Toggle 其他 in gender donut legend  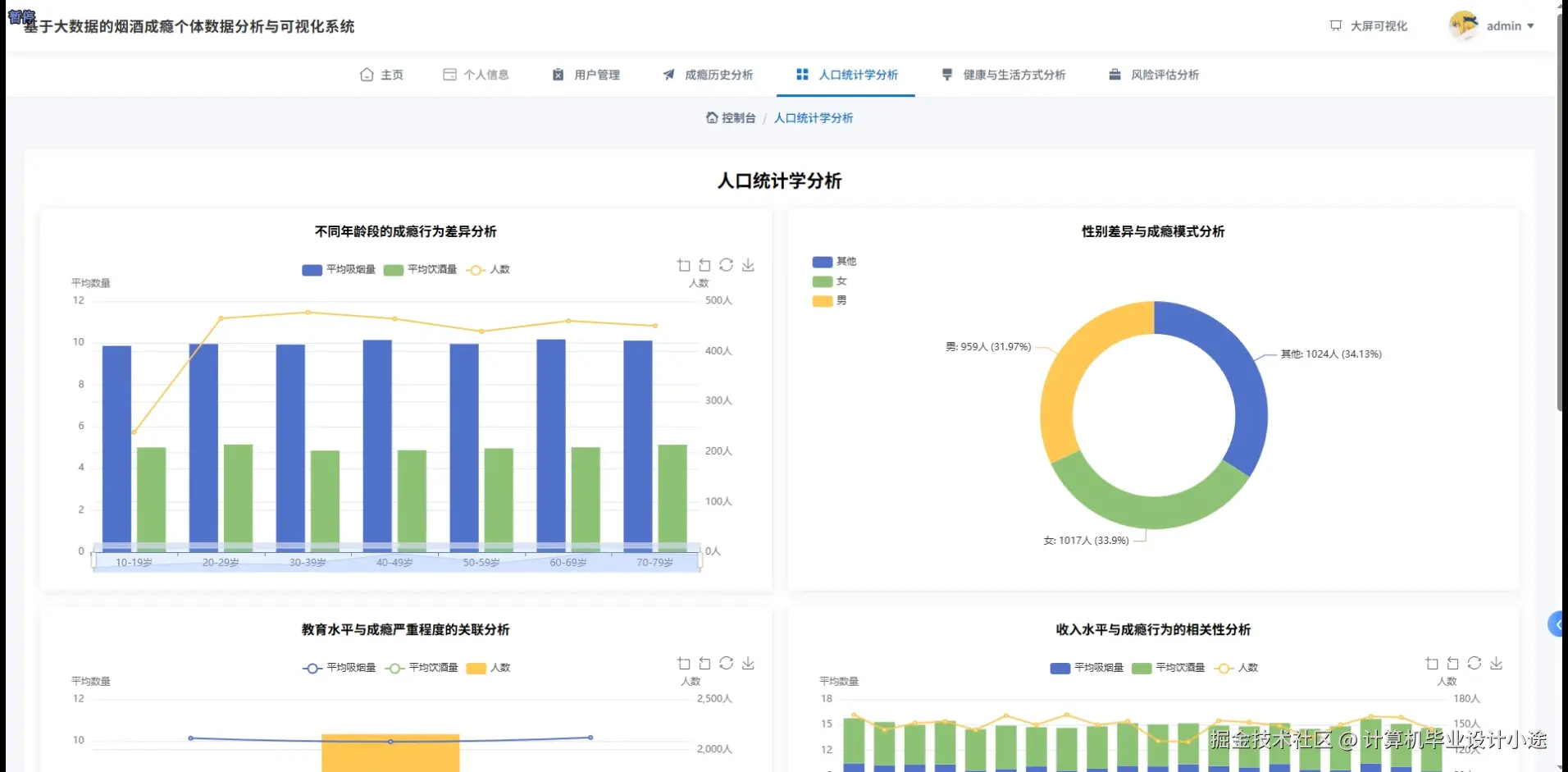click(x=834, y=262)
